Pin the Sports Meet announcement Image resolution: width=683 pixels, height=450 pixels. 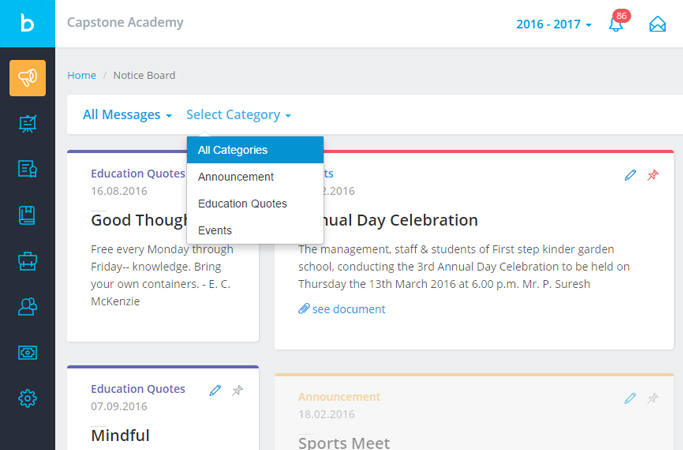(653, 398)
